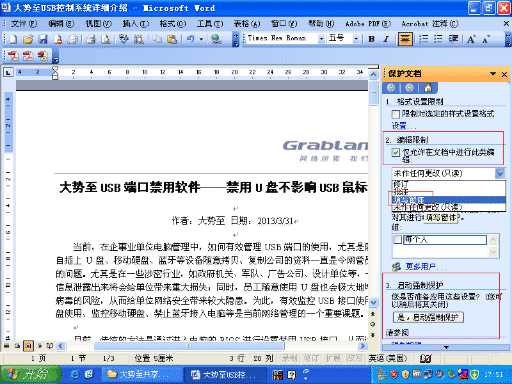The height and width of the screenshot is (384, 512).
Task: Click Internet Explorer quick launch icon
Action: click(x=75, y=375)
